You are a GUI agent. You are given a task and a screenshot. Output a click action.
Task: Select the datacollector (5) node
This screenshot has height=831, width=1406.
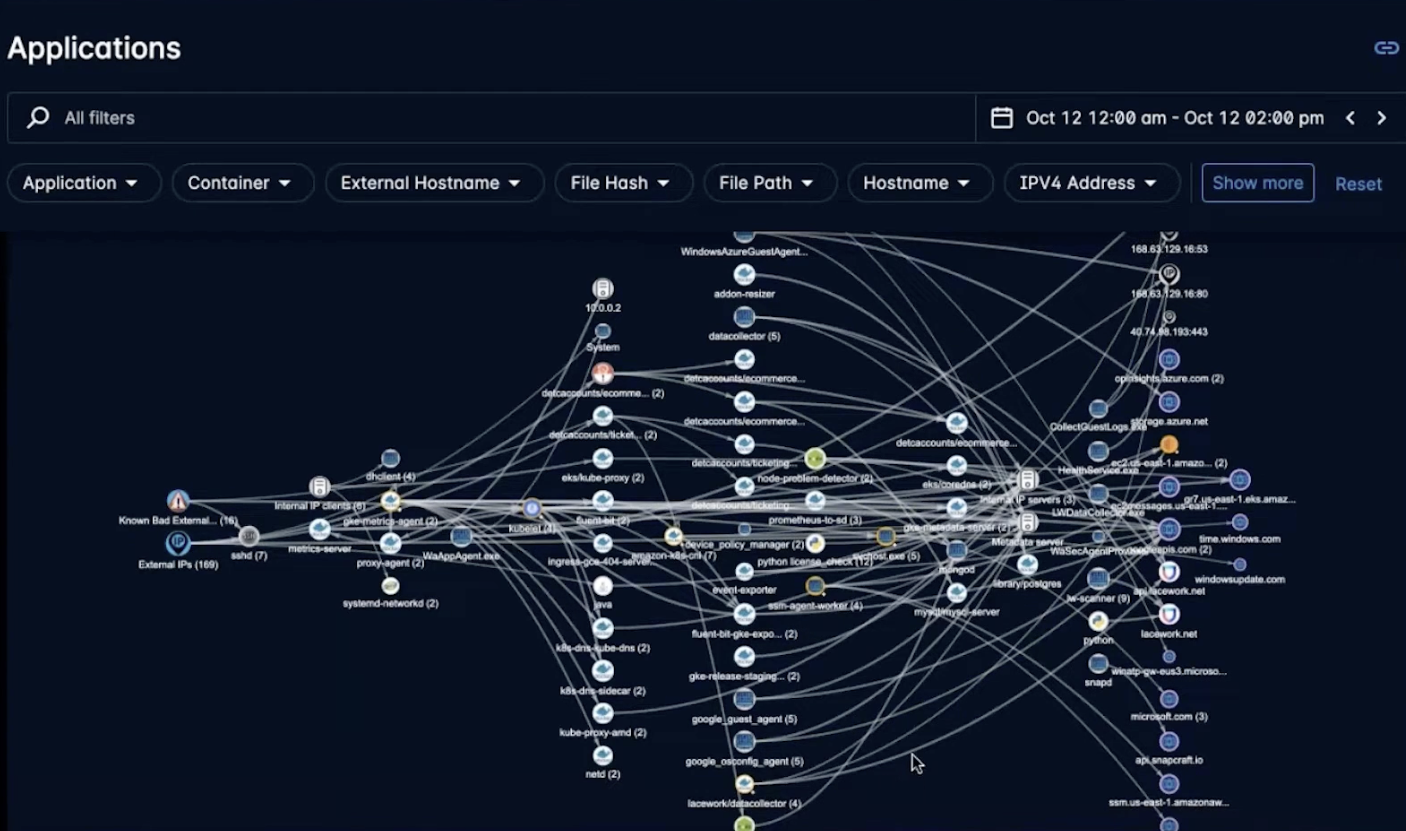(744, 317)
